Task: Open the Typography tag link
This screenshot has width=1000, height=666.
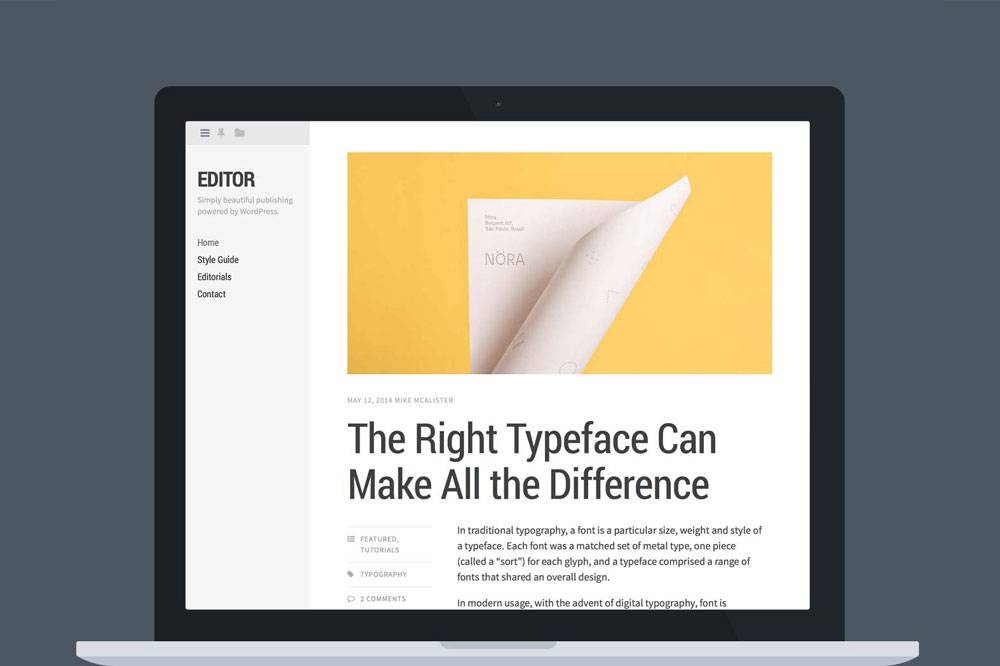Action: (x=383, y=575)
